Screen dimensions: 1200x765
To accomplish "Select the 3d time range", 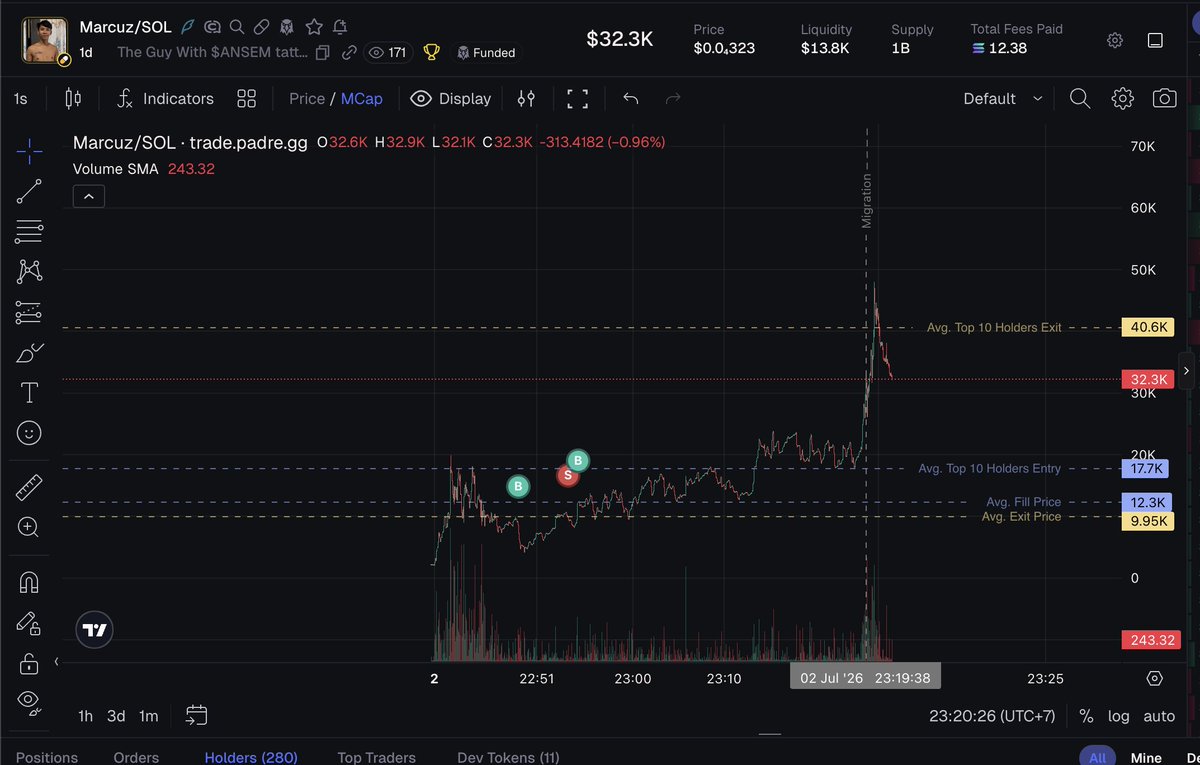I will coord(116,715).
